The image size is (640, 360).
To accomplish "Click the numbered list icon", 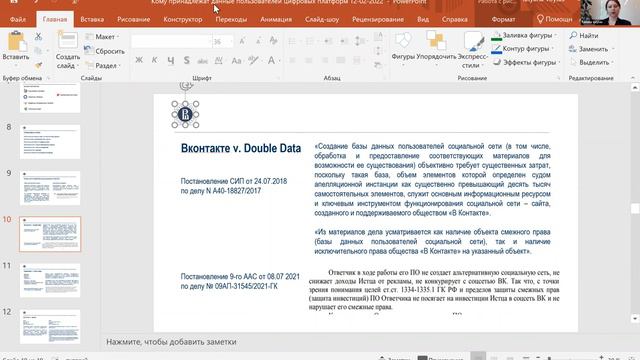I will click(x=310, y=41).
